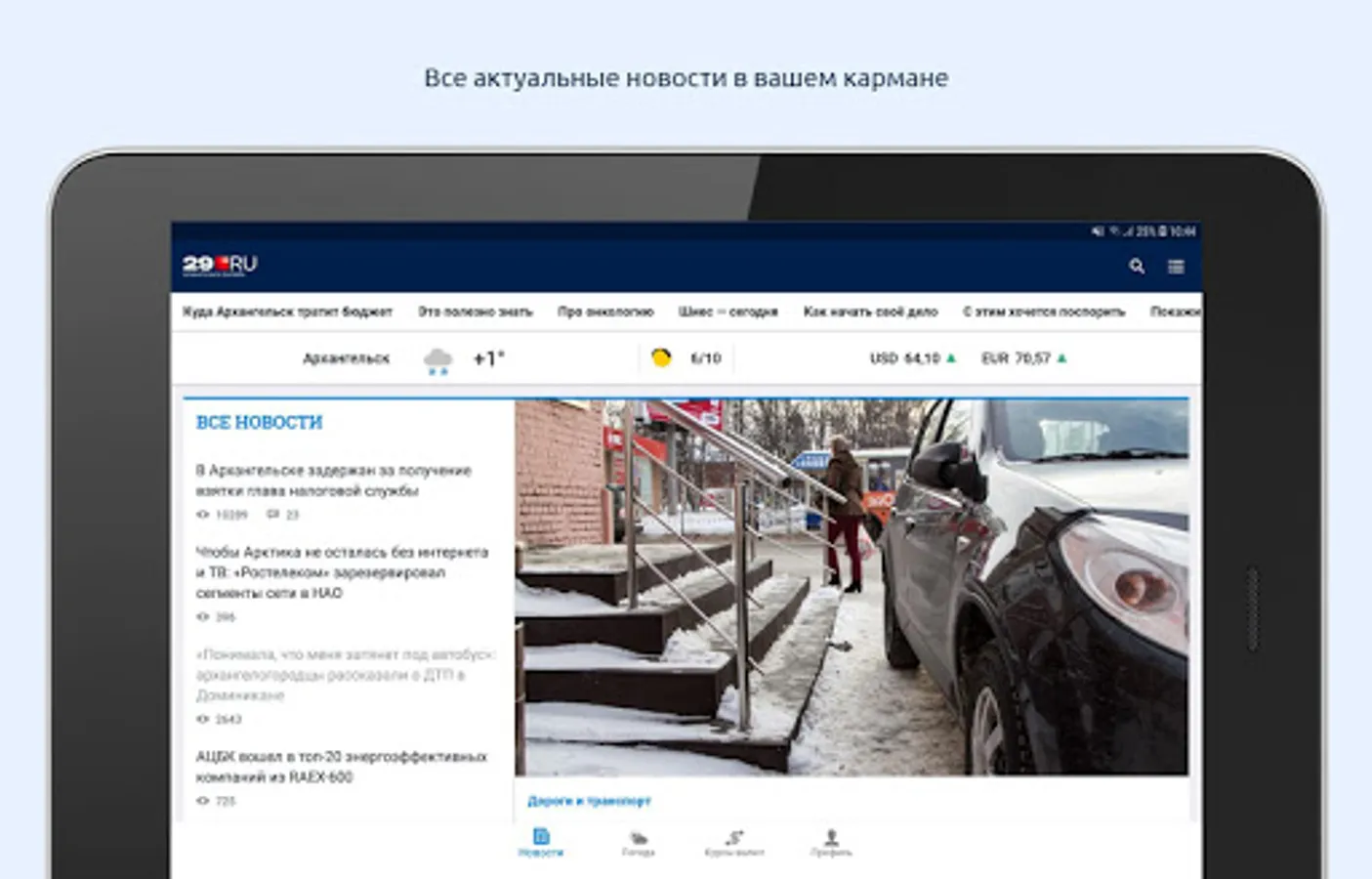The width and height of the screenshot is (1372, 879).
Task: Select the «Как начать своё дело» topic
Action: click(x=870, y=312)
